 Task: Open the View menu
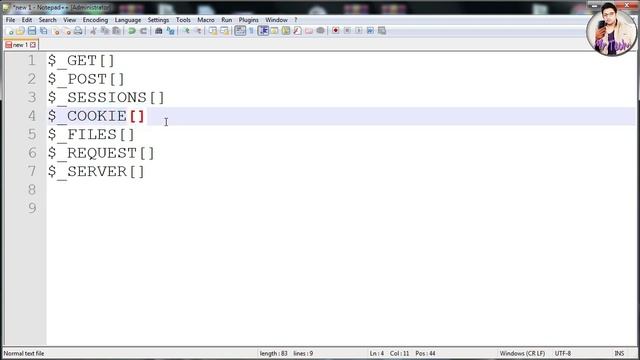pyautogui.click(x=69, y=20)
